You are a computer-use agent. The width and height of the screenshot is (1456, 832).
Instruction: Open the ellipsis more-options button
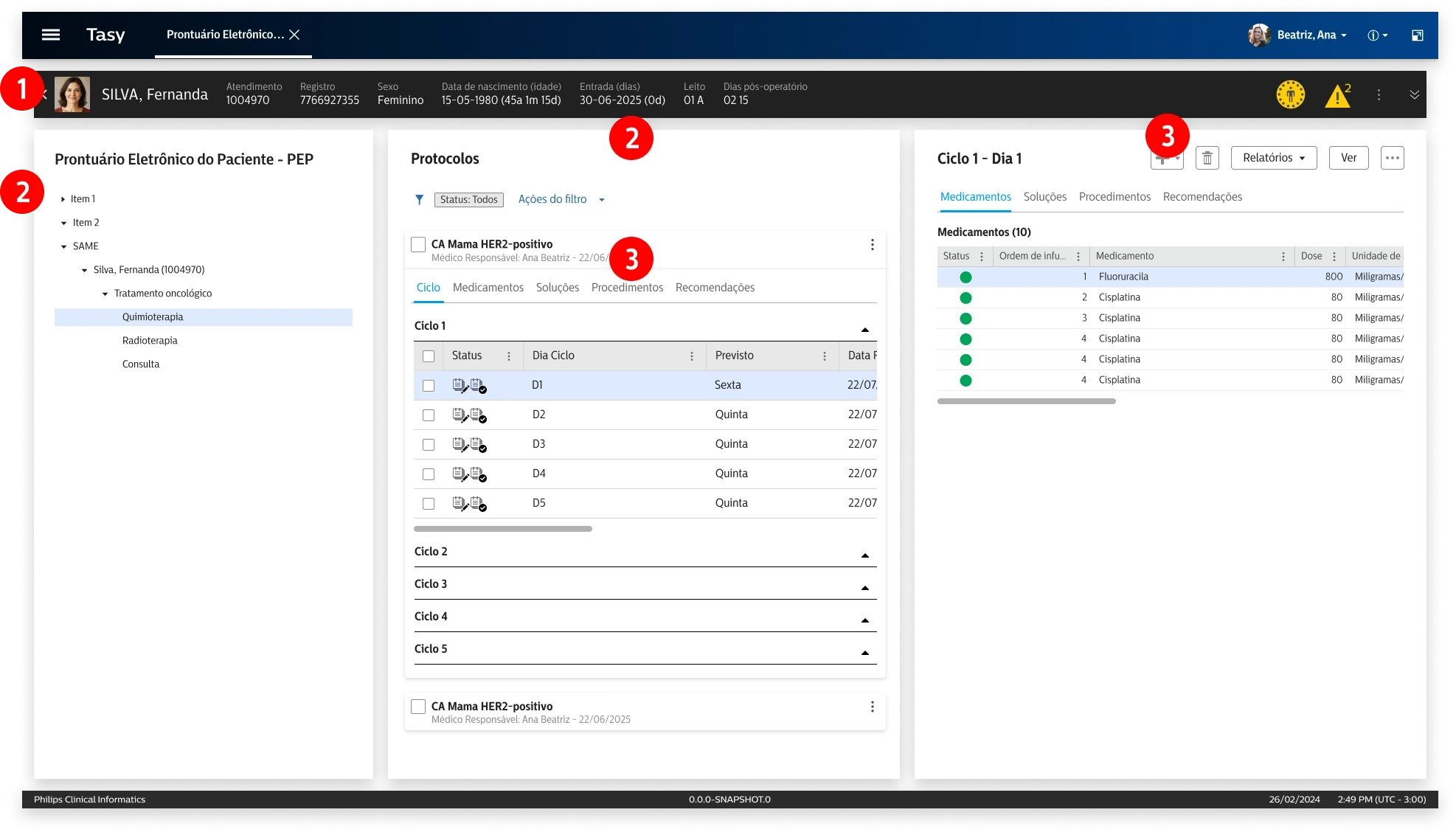[x=1392, y=158]
